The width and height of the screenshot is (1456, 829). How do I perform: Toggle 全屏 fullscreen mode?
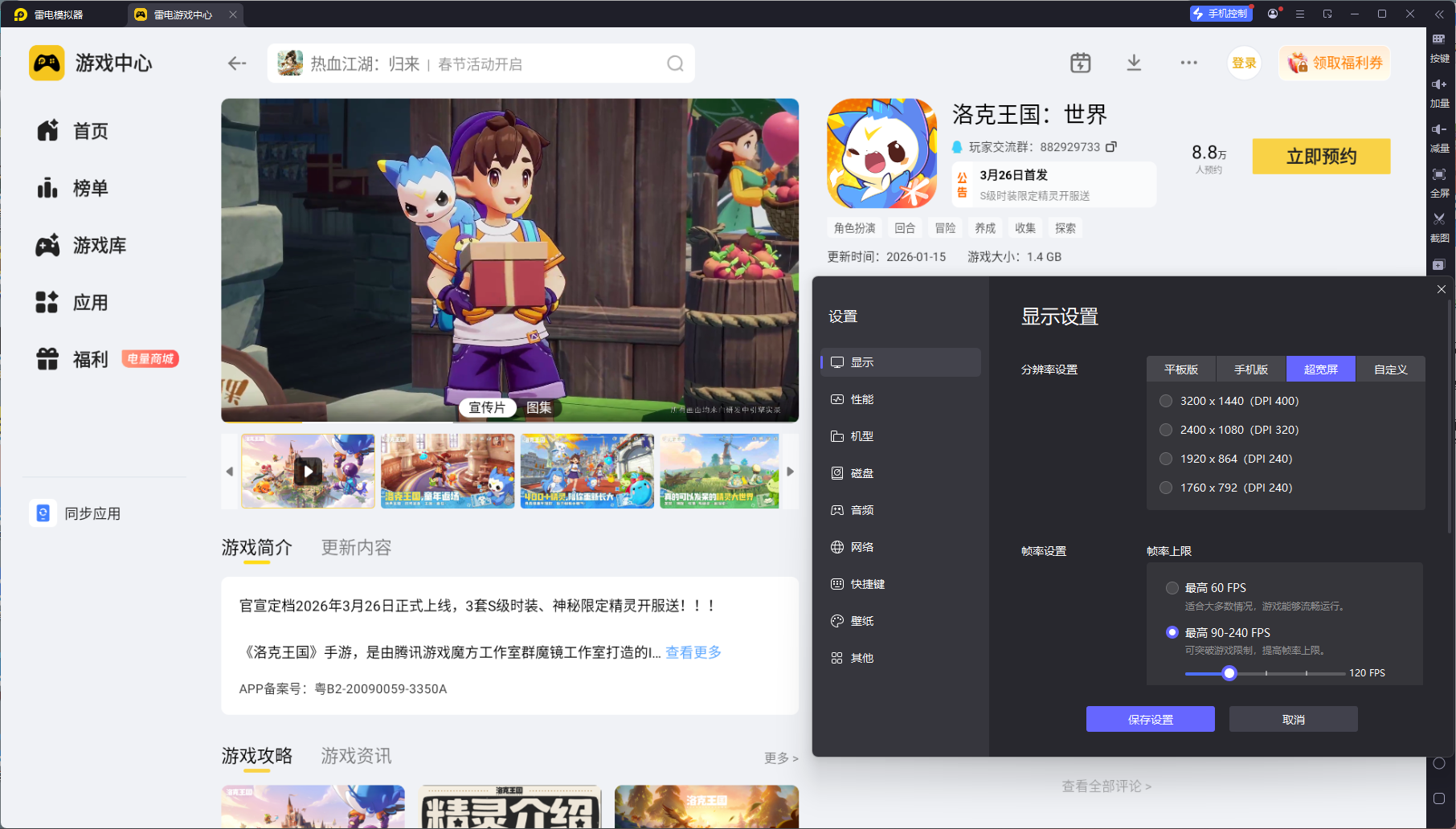click(x=1439, y=182)
